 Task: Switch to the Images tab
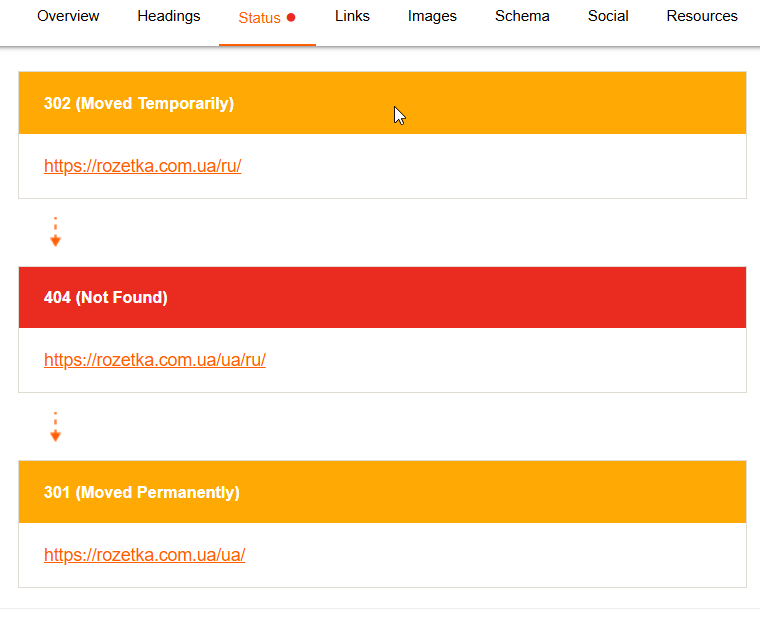tap(432, 16)
